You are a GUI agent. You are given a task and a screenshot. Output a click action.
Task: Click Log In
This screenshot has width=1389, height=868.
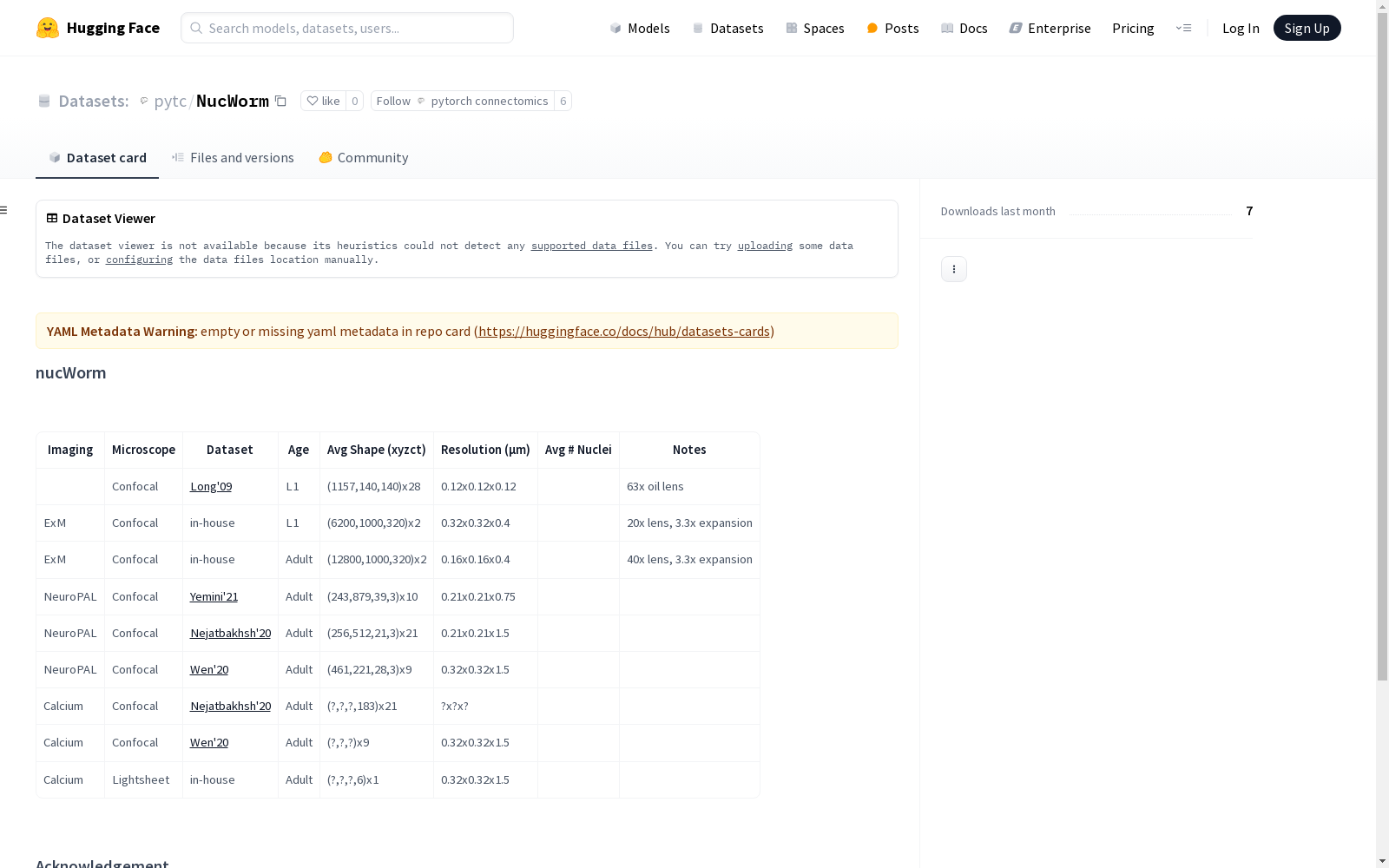[1241, 28]
